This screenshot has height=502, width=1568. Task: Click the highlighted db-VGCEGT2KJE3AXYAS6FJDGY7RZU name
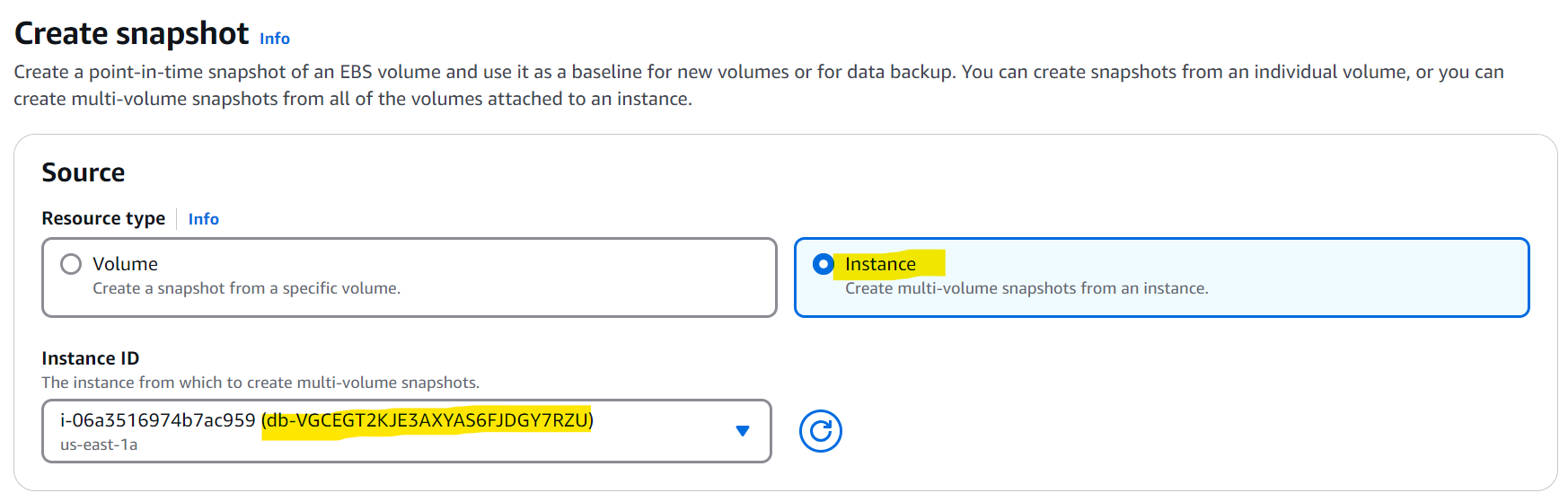(x=427, y=420)
